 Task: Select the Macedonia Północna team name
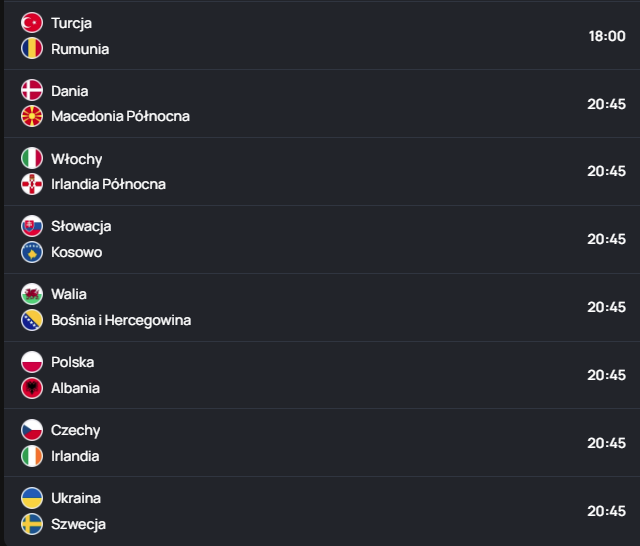120,116
